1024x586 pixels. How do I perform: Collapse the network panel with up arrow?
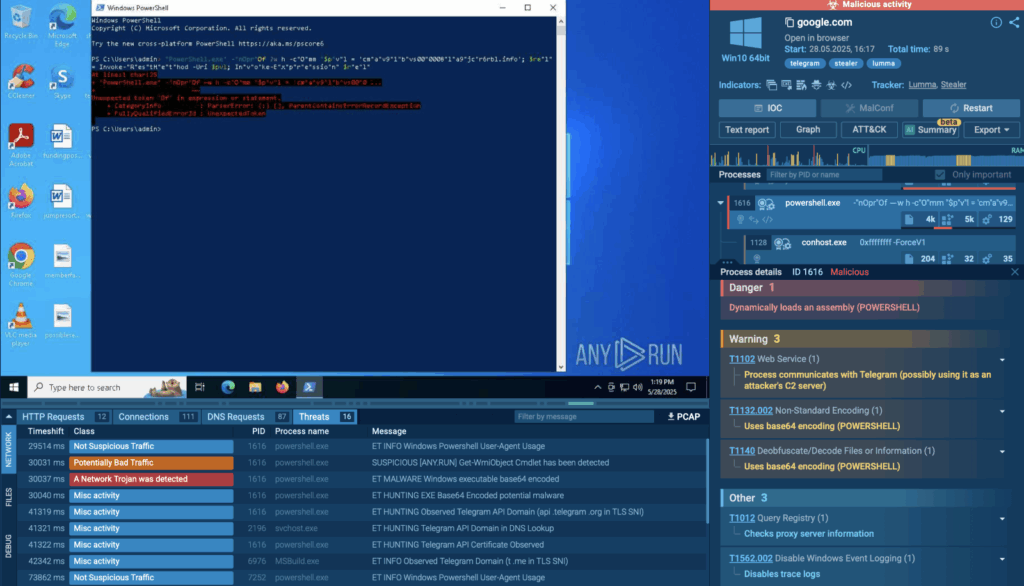(x=8, y=417)
